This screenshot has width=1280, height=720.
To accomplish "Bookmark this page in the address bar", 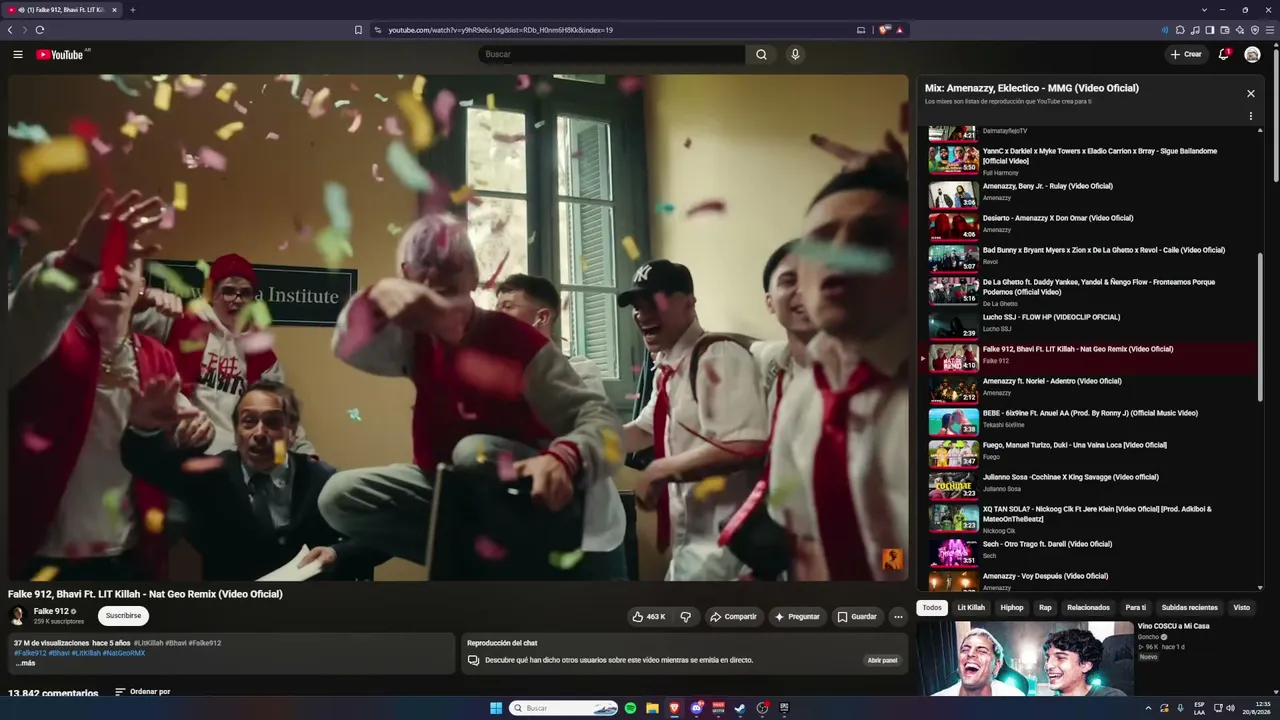I will click(x=358, y=30).
